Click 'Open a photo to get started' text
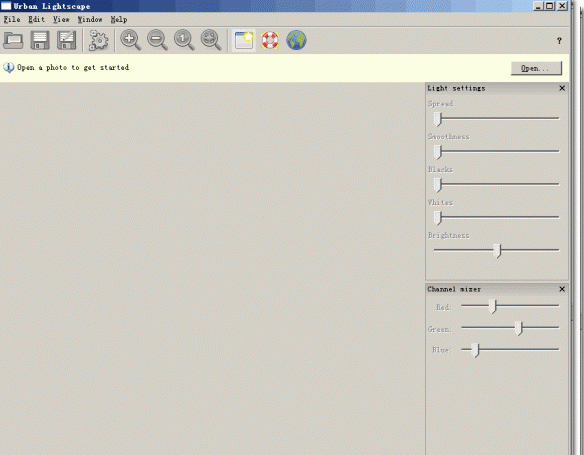Viewport: 584px width, 455px height. [x=73, y=67]
